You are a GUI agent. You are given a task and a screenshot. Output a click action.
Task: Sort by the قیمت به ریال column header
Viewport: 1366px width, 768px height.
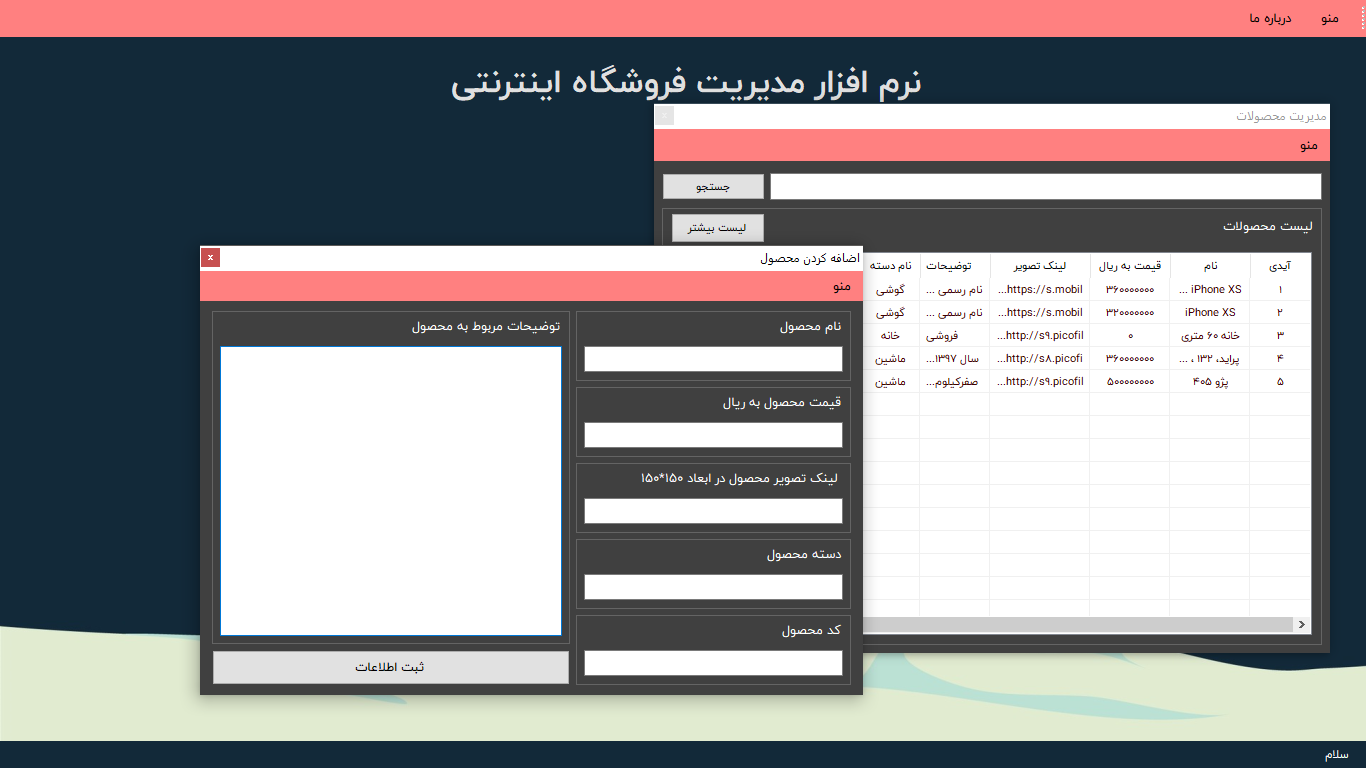[1129, 266]
